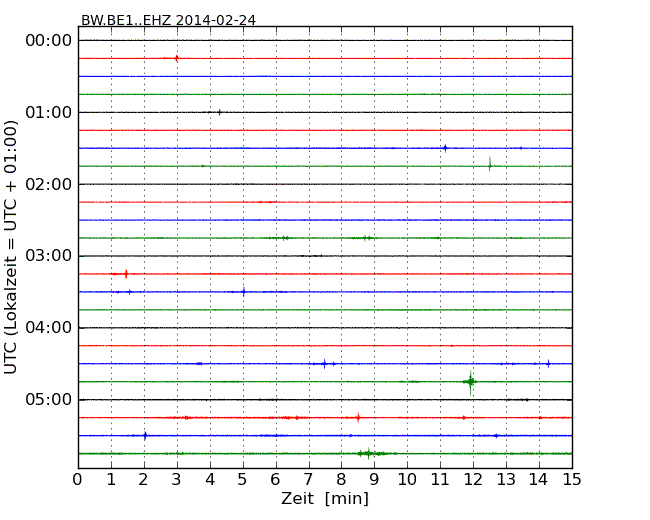Click the blue spike near minute 7.5 below 04:00
This screenshot has height=520, width=650.
click(325, 364)
